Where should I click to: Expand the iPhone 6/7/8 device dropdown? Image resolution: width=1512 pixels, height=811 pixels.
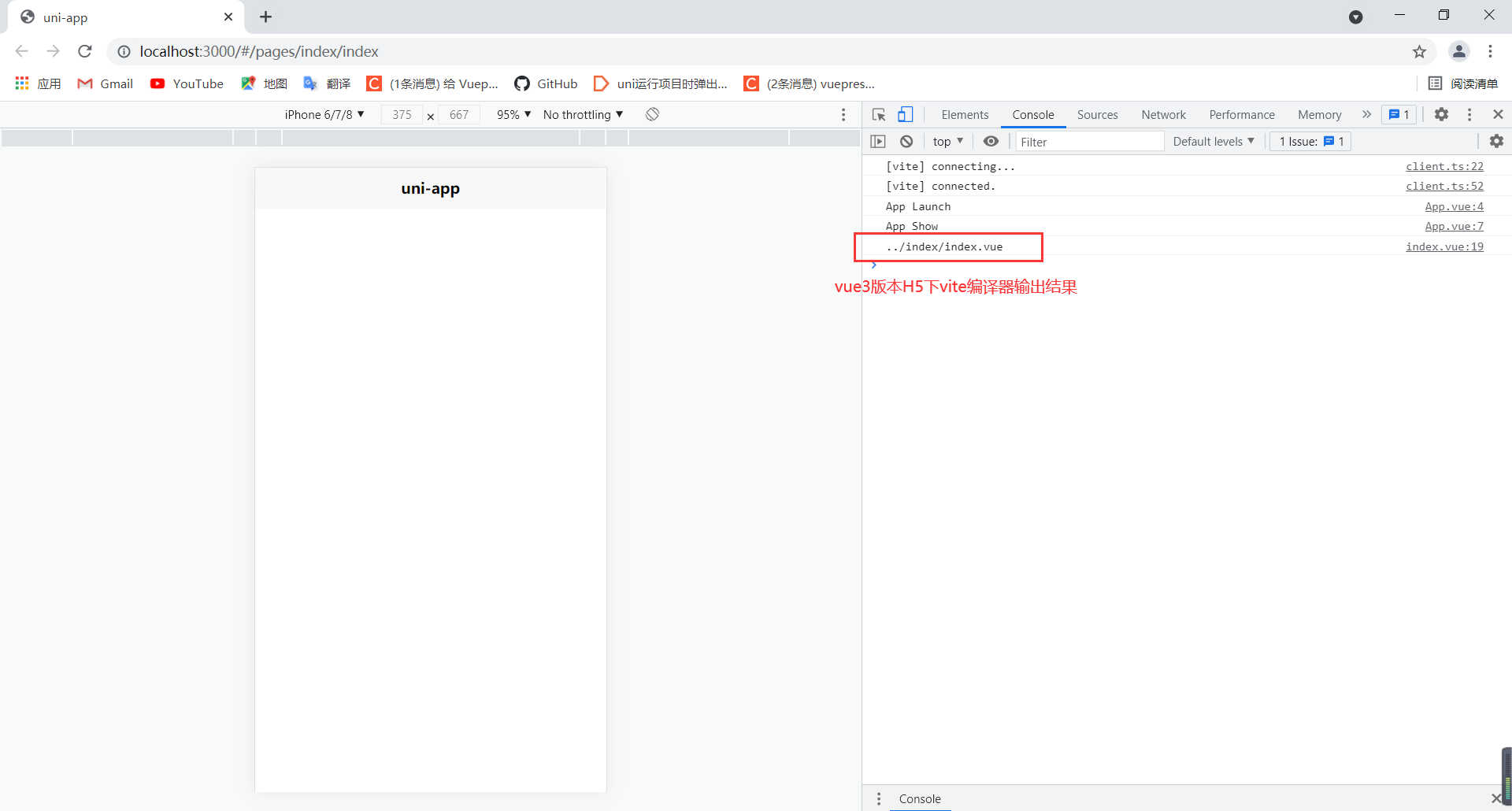point(324,115)
